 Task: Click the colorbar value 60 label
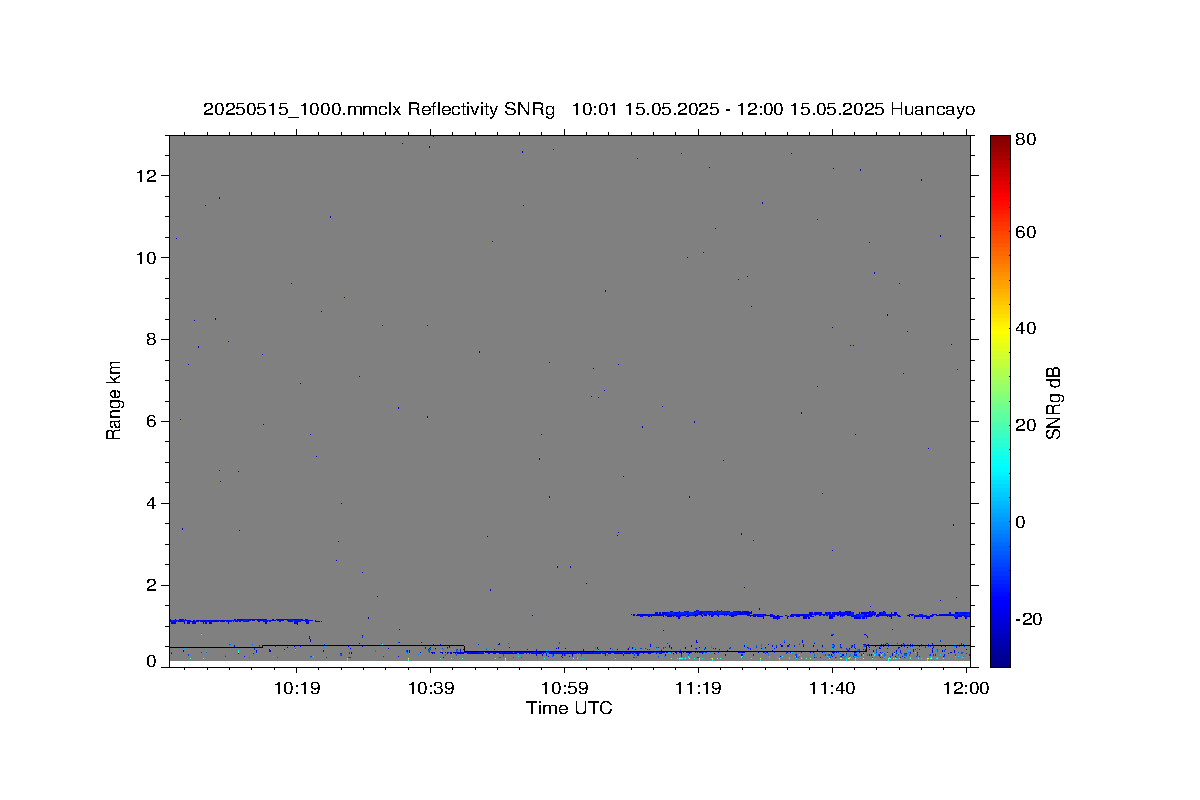click(1026, 232)
